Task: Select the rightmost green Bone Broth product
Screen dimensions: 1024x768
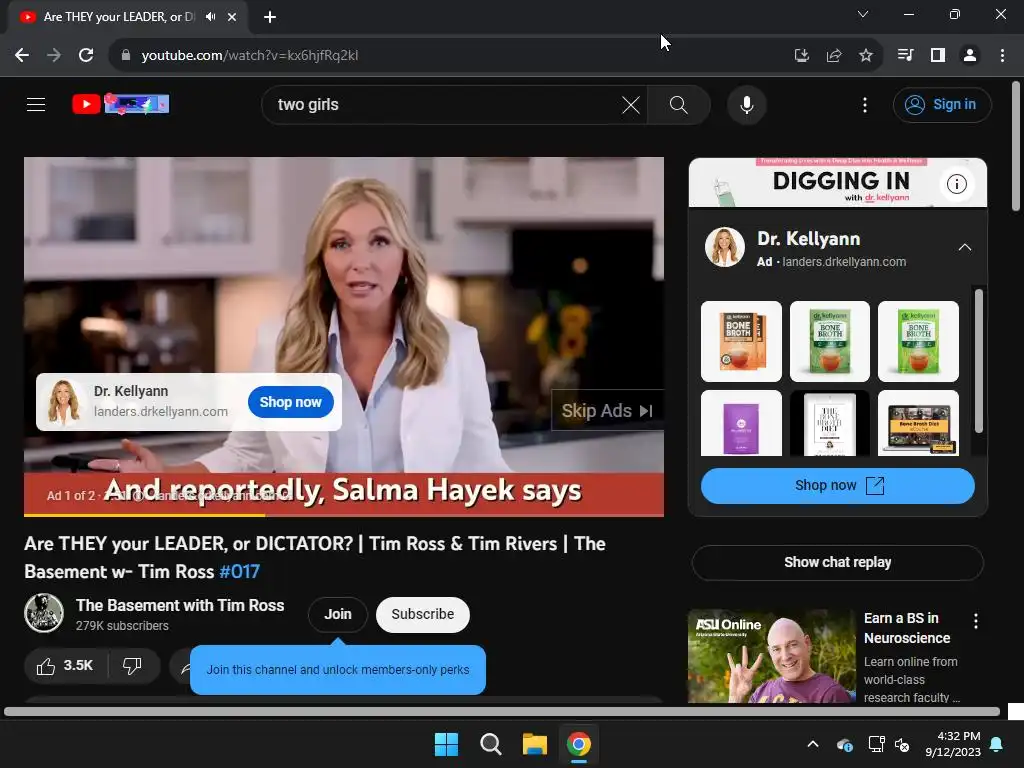Action: [x=918, y=342]
